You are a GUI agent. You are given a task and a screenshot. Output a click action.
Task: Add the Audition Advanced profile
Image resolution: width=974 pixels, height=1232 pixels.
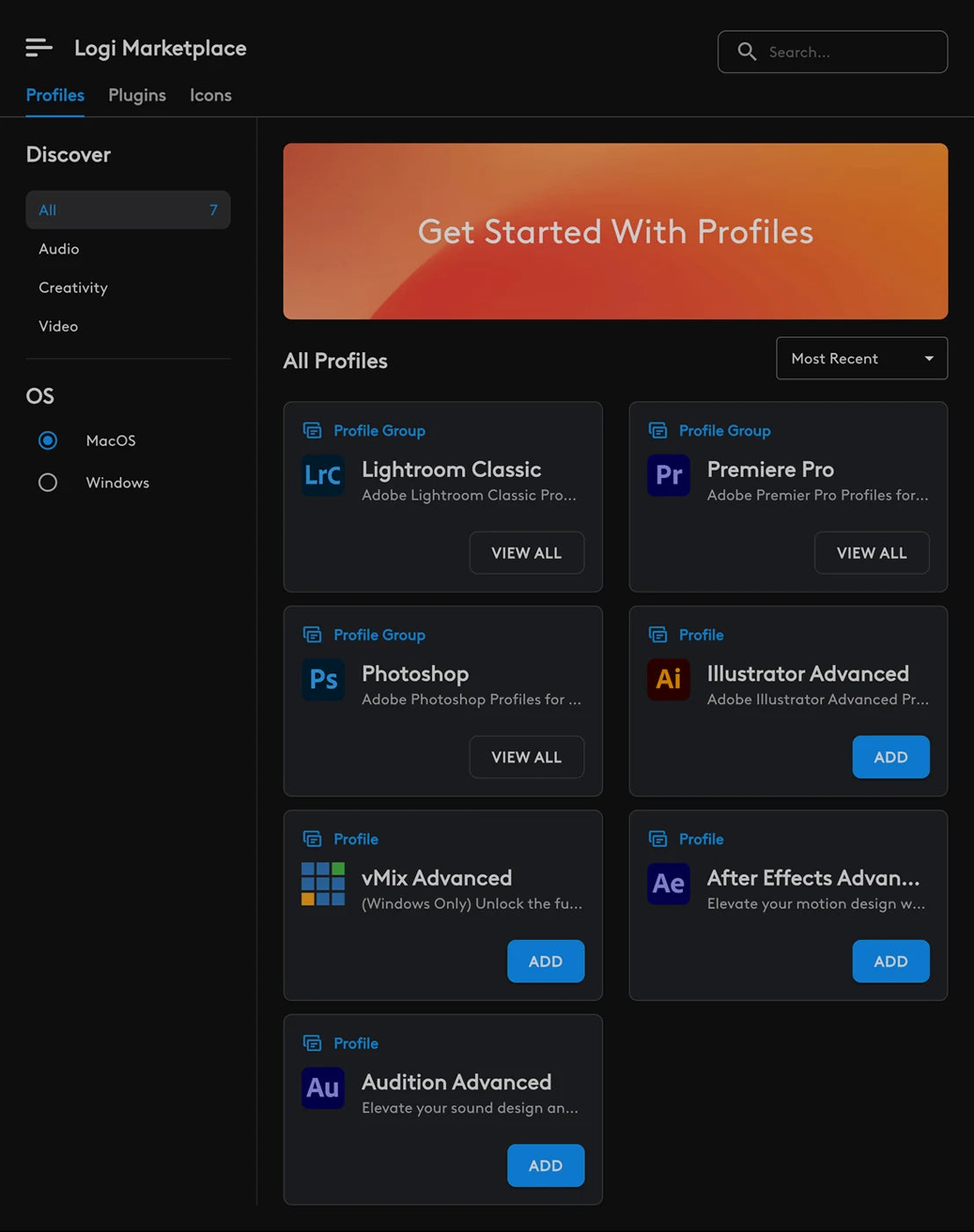pos(546,1165)
